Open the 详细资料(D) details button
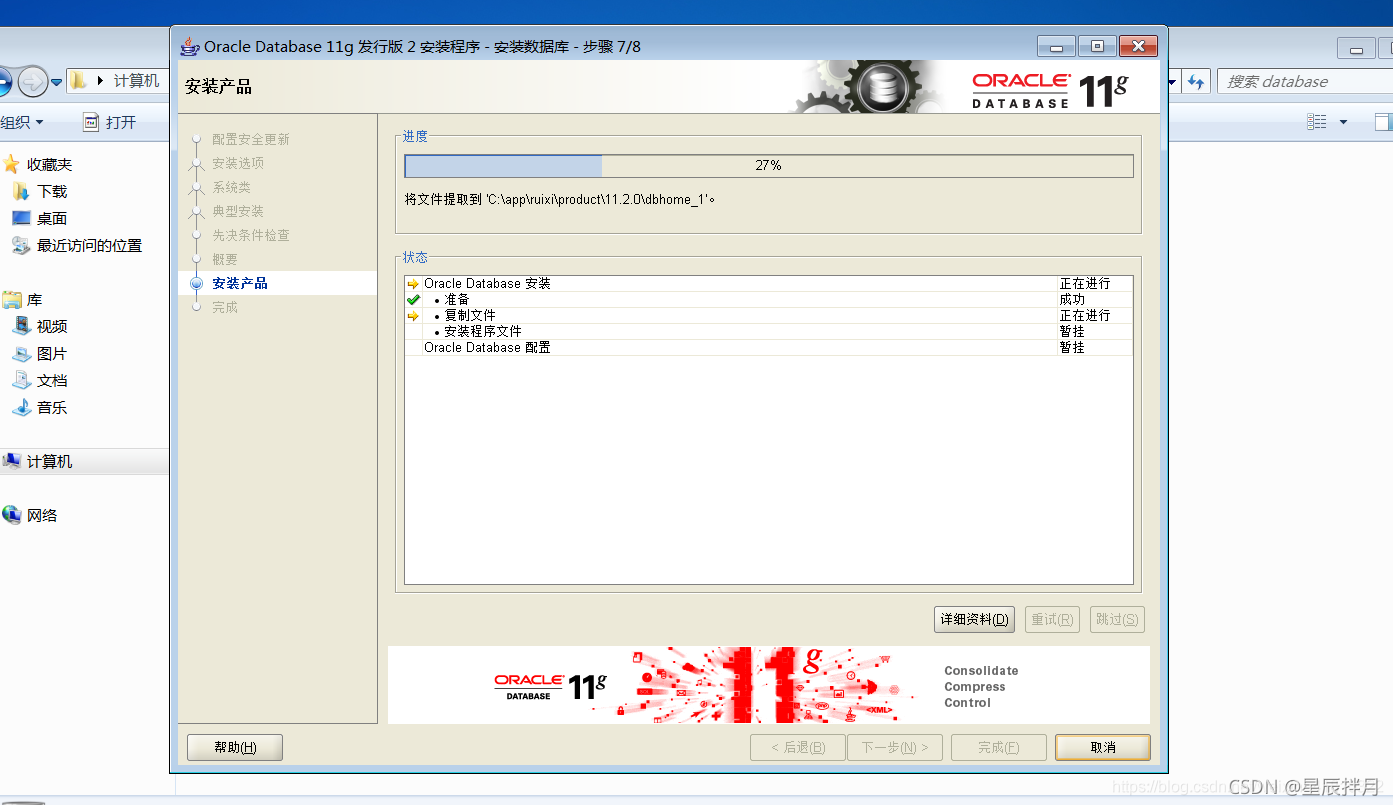The width and height of the screenshot is (1393, 805). (x=974, y=619)
